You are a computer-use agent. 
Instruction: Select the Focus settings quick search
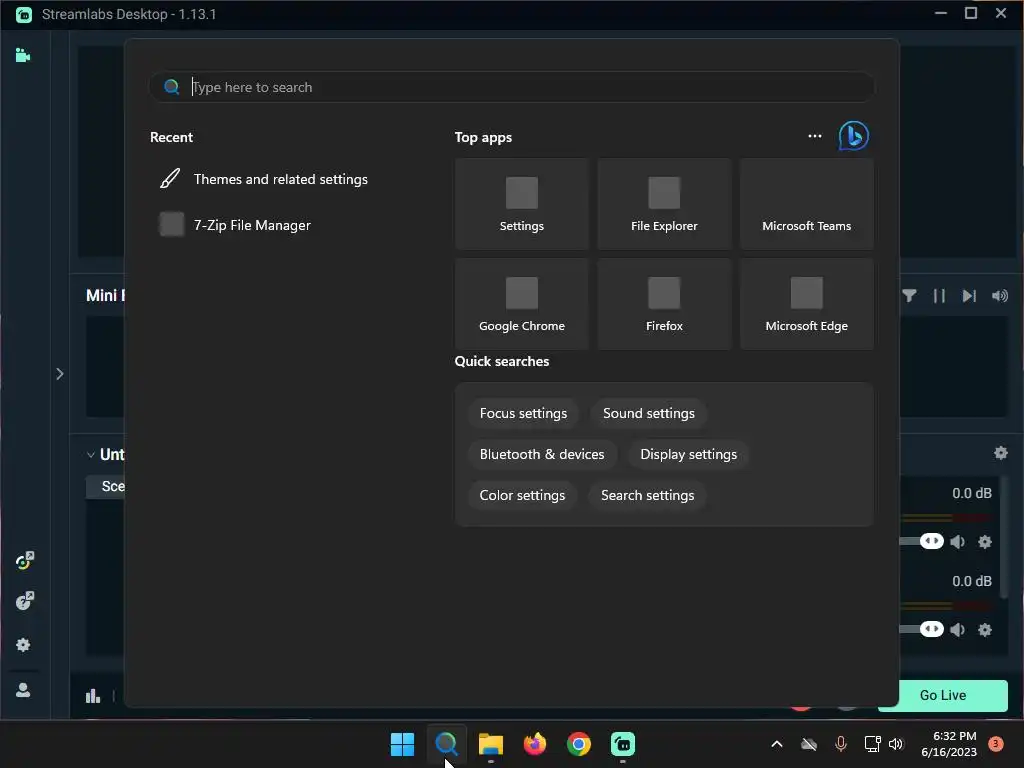[x=523, y=413]
